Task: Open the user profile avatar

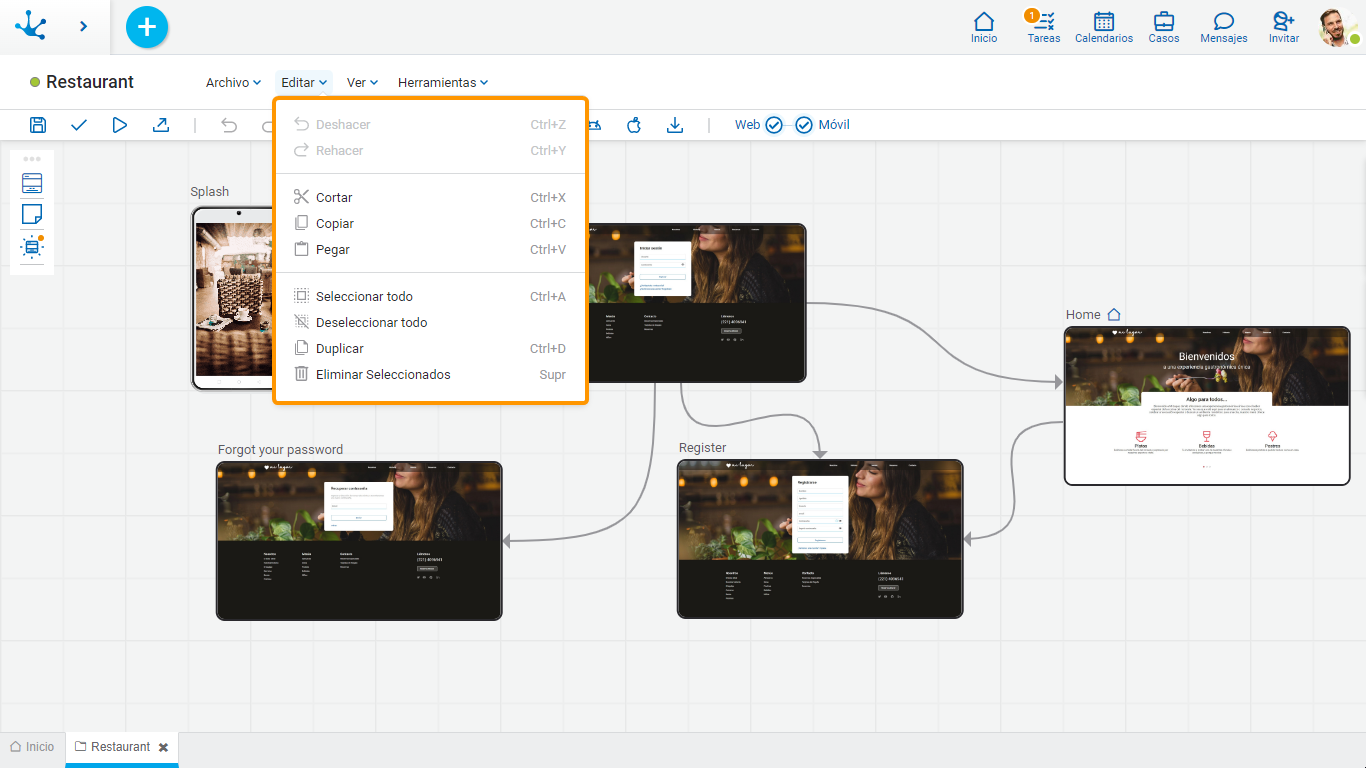Action: [x=1338, y=27]
